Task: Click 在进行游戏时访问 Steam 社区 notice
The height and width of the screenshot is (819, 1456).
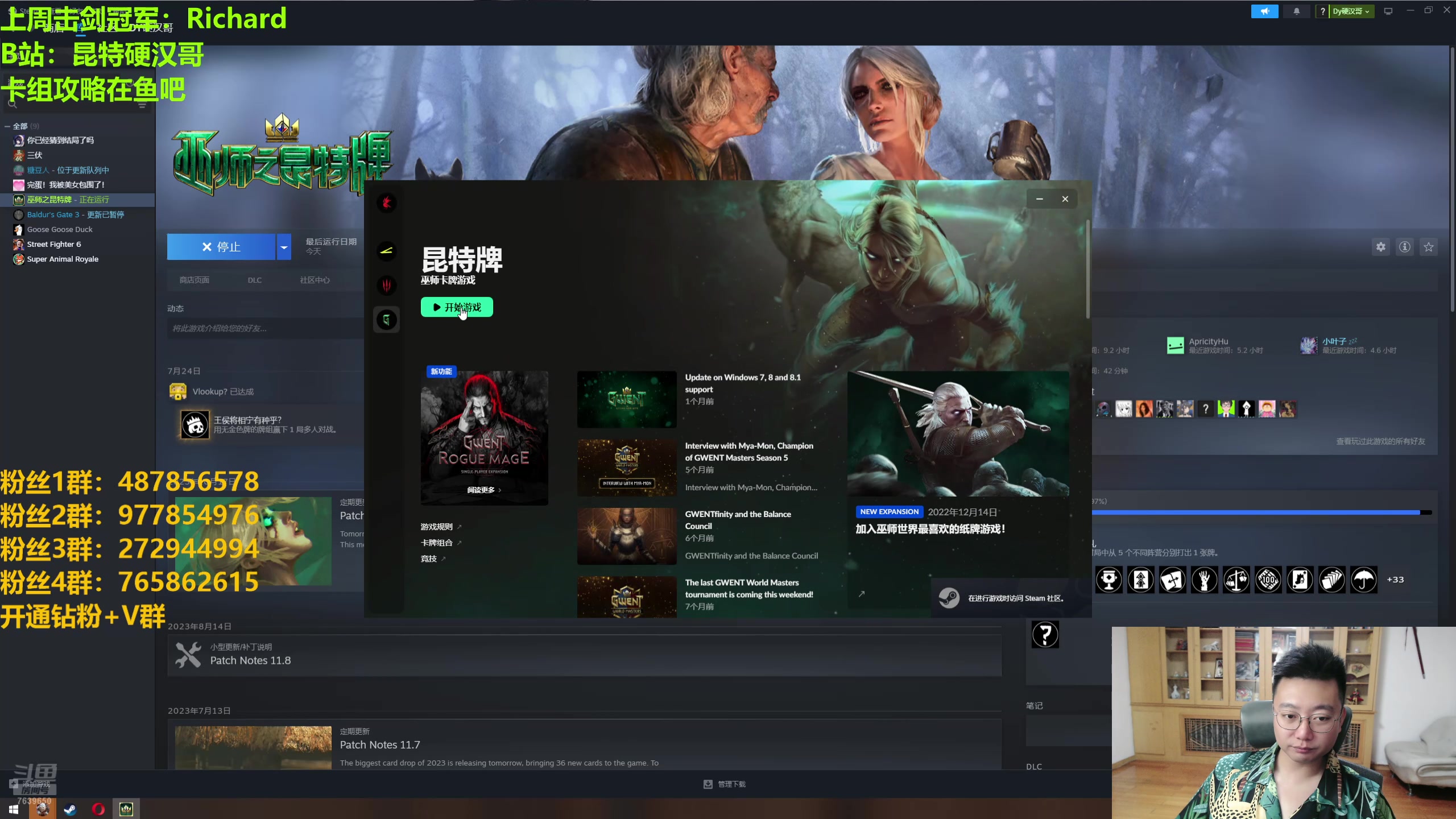Action: click(1011, 598)
